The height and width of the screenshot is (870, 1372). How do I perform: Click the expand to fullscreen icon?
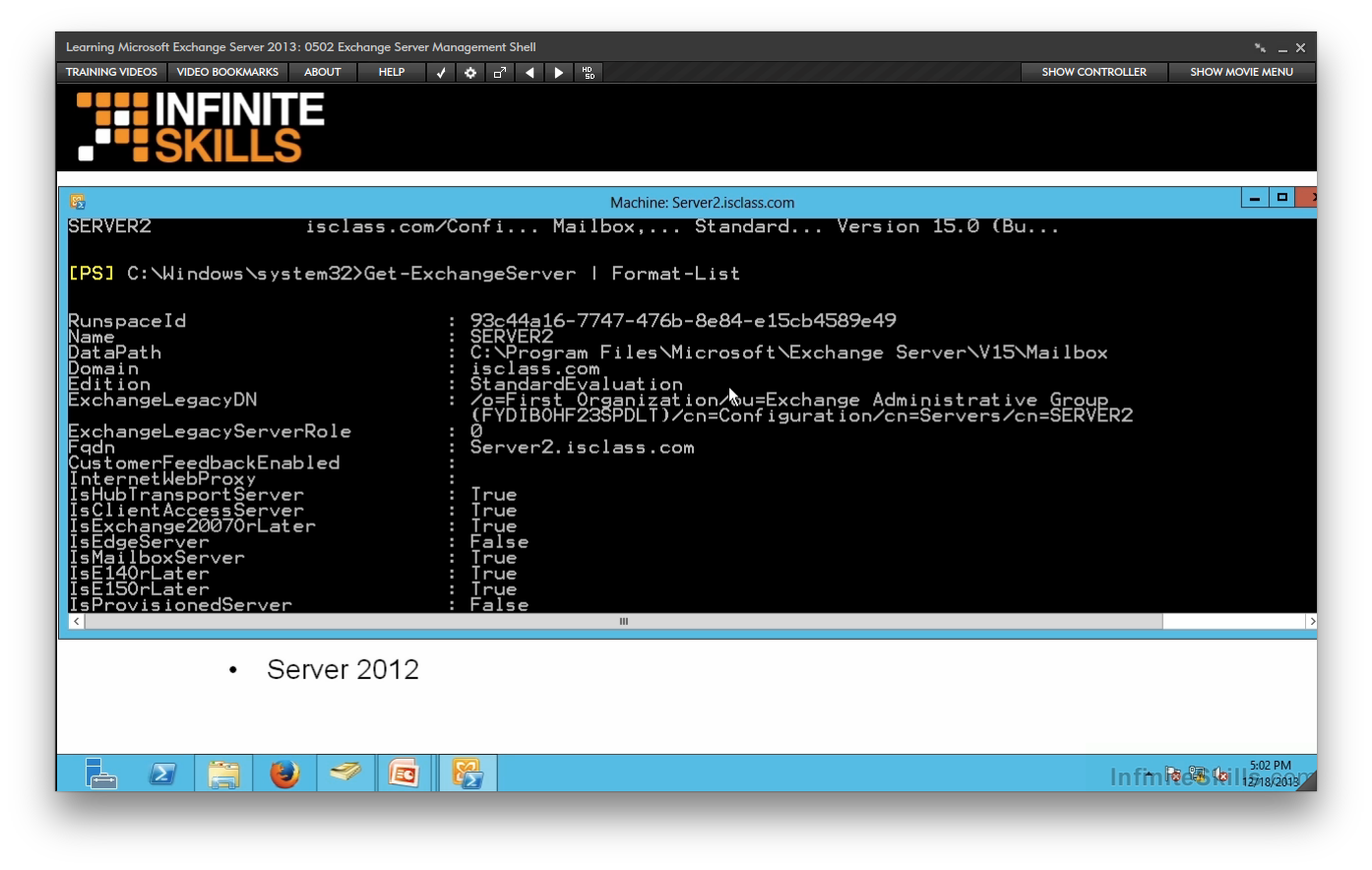pyautogui.click(x=500, y=72)
